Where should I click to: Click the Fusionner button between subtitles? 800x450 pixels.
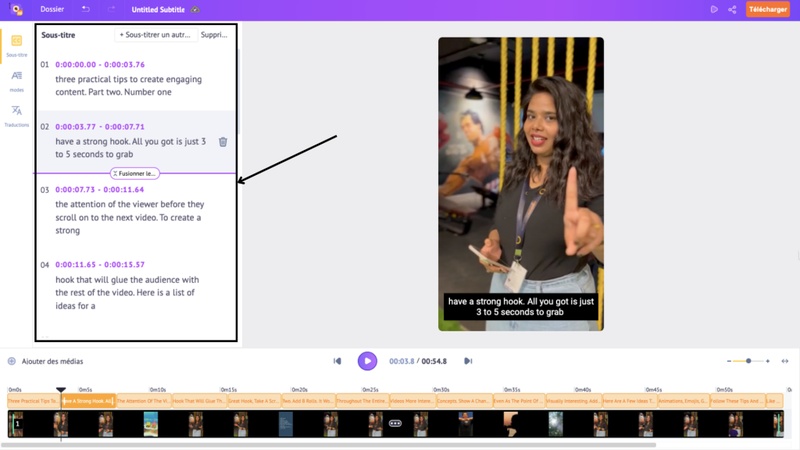click(135, 173)
